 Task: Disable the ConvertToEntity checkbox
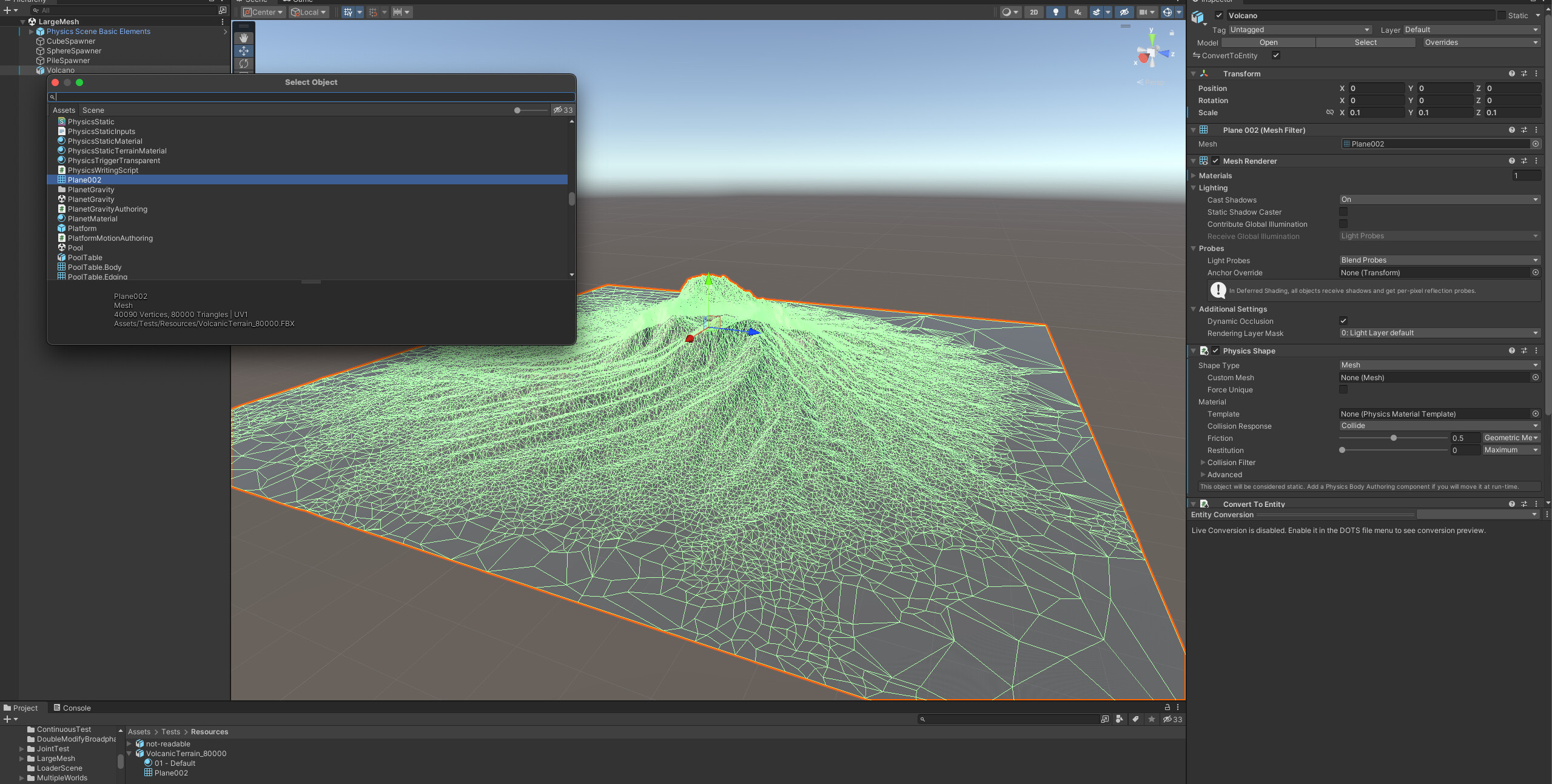point(1276,55)
